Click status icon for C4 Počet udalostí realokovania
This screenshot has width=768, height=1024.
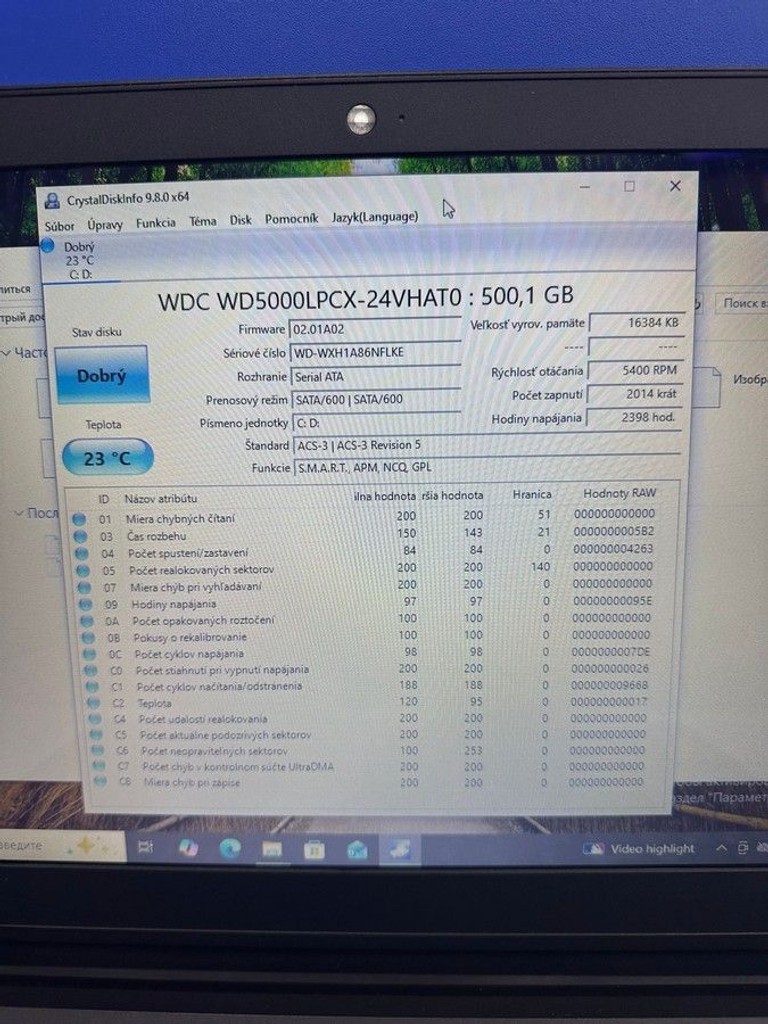click(x=95, y=719)
